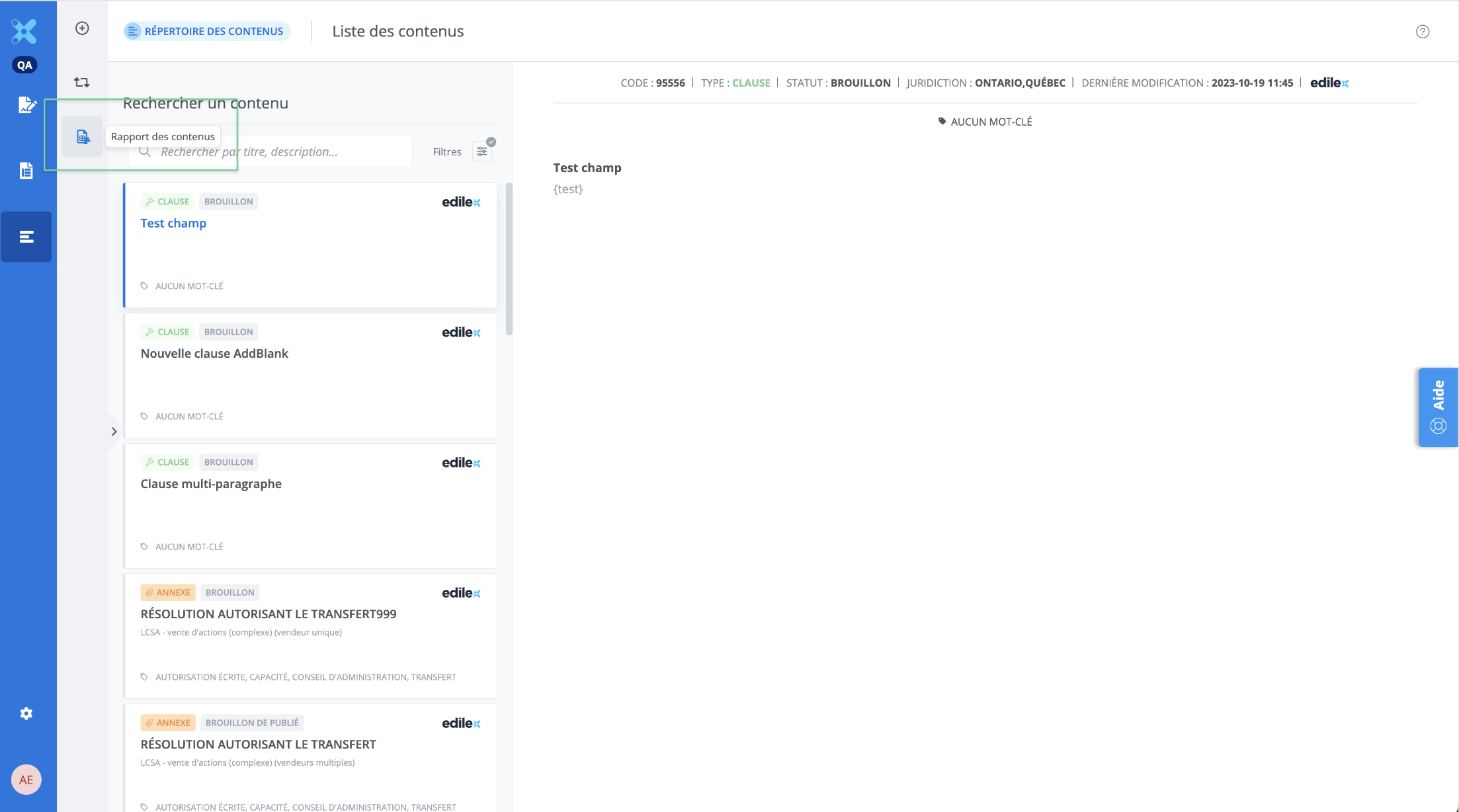Open the Filtres filter options icon
The width and height of the screenshot is (1459, 812).
click(482, 151)
